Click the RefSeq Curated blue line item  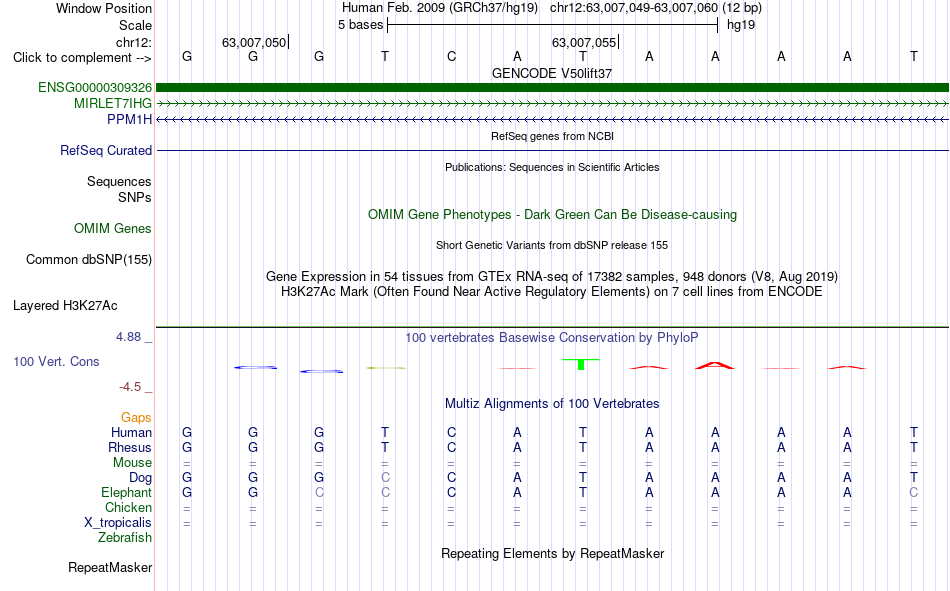553,150
